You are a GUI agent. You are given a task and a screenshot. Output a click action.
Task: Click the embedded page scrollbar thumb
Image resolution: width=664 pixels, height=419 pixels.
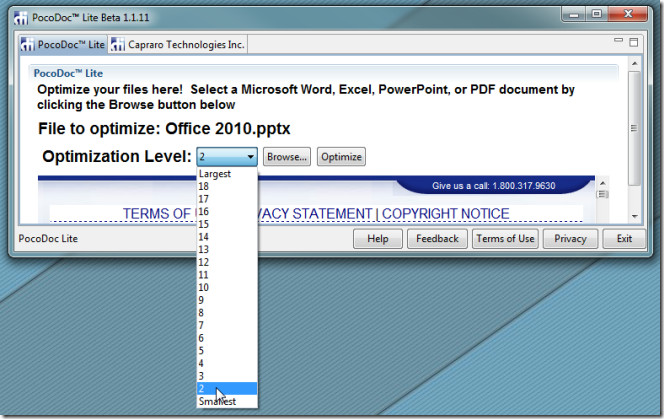pos(602,194)
